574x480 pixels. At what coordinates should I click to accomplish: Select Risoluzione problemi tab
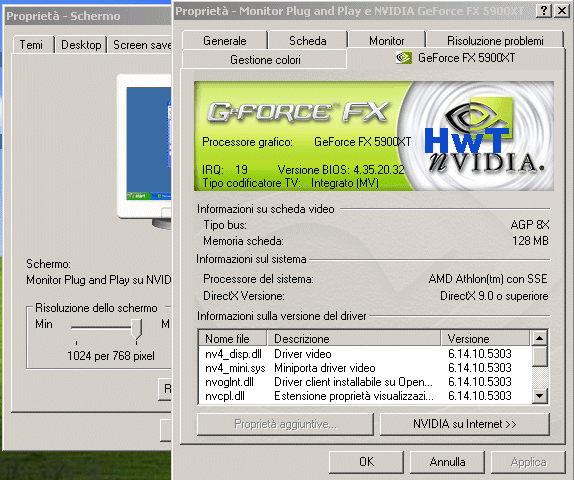[495, 40]
